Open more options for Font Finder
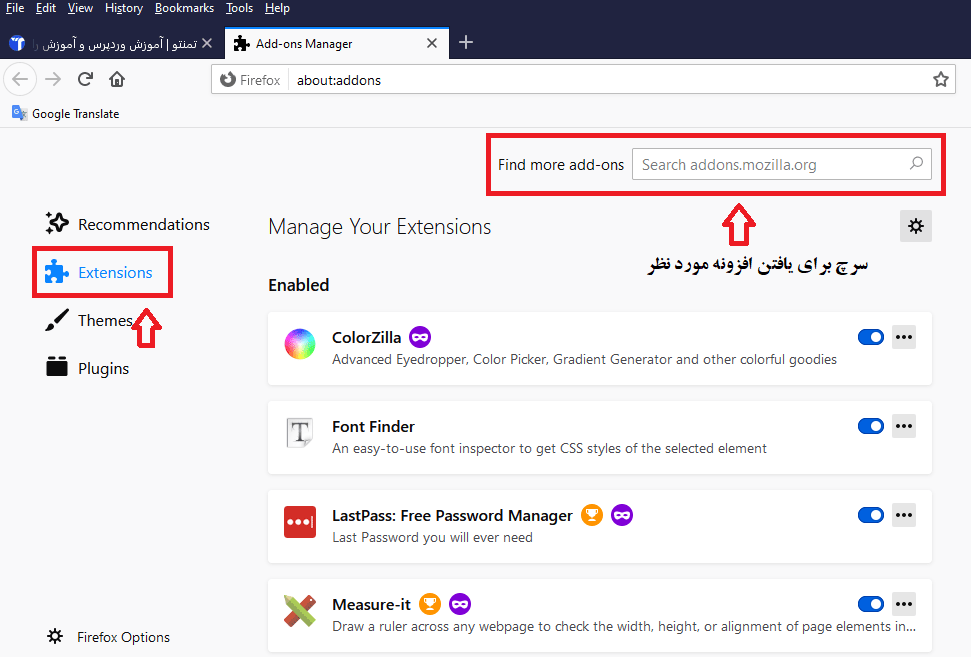971x657 pixels. click(x=904, y=426)
